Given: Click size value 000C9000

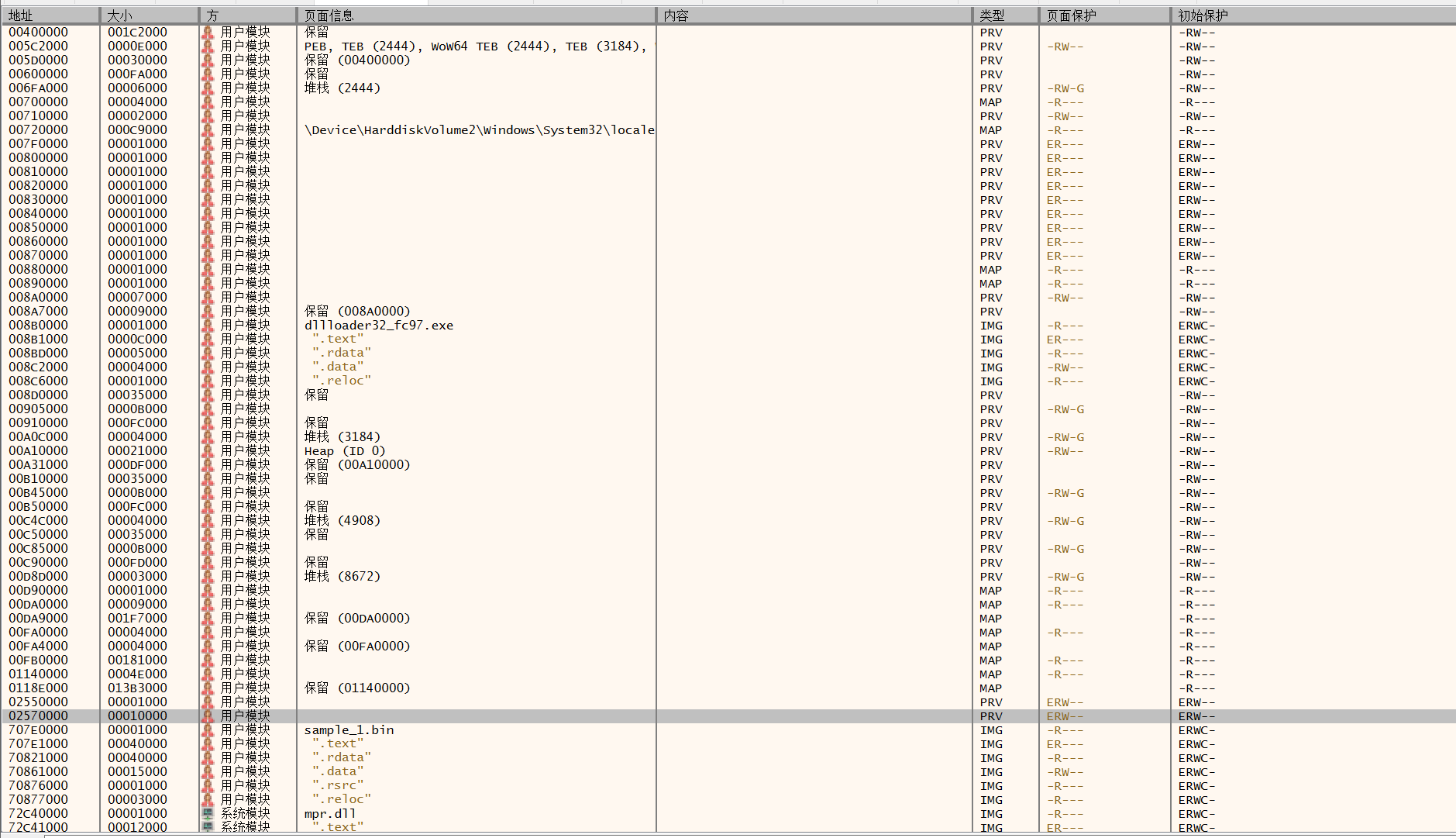Looking at the screenshot, I should coord(138,130).
